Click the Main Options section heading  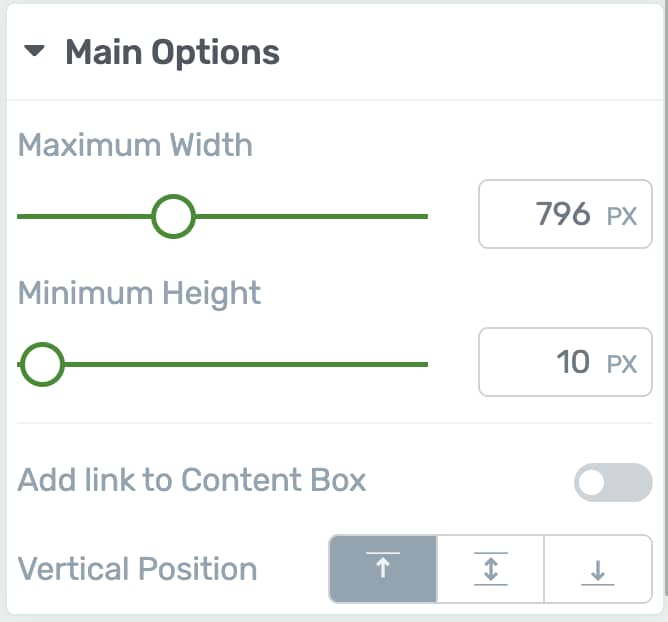point(173,52)
